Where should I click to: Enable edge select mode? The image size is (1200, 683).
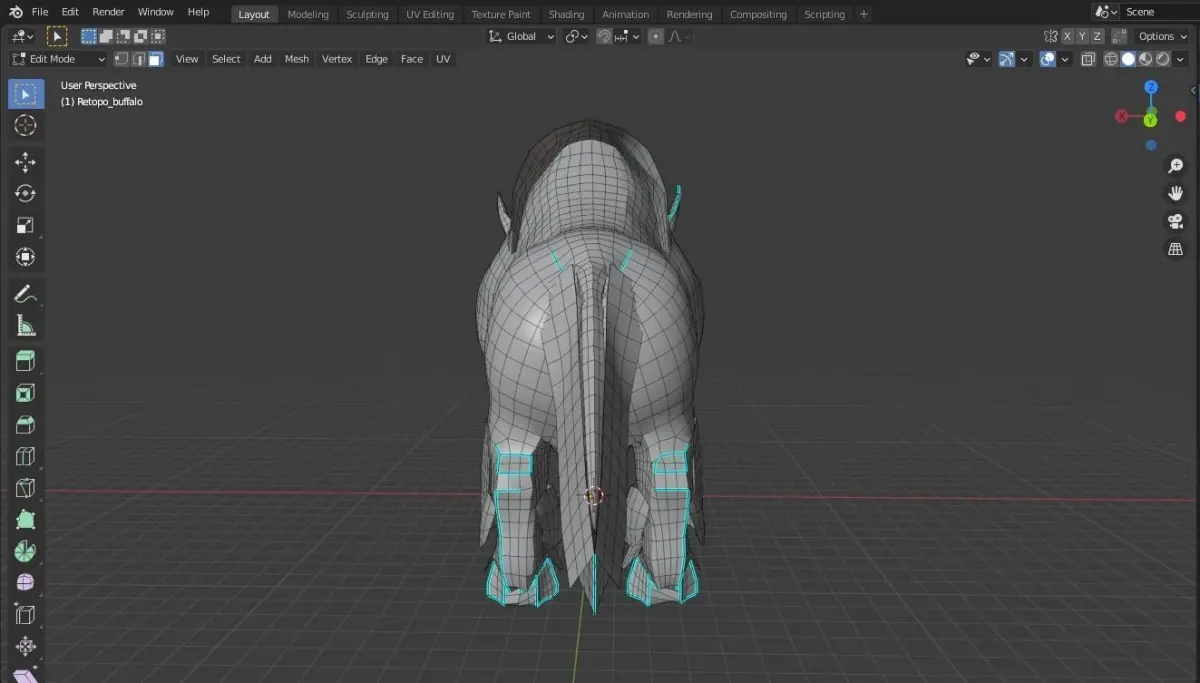tap(139, 59)
